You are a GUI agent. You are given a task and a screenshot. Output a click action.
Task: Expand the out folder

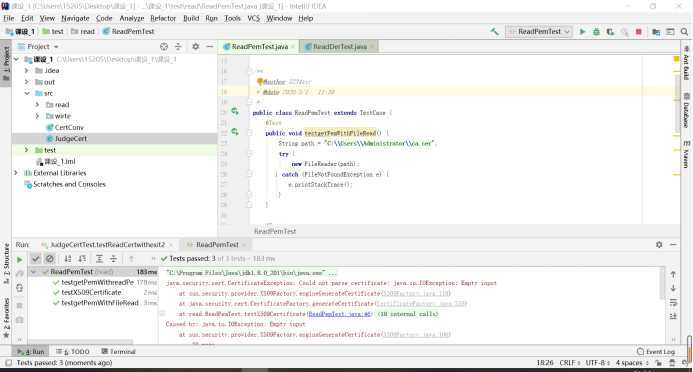pyautogui.click(x=27, y=82)
